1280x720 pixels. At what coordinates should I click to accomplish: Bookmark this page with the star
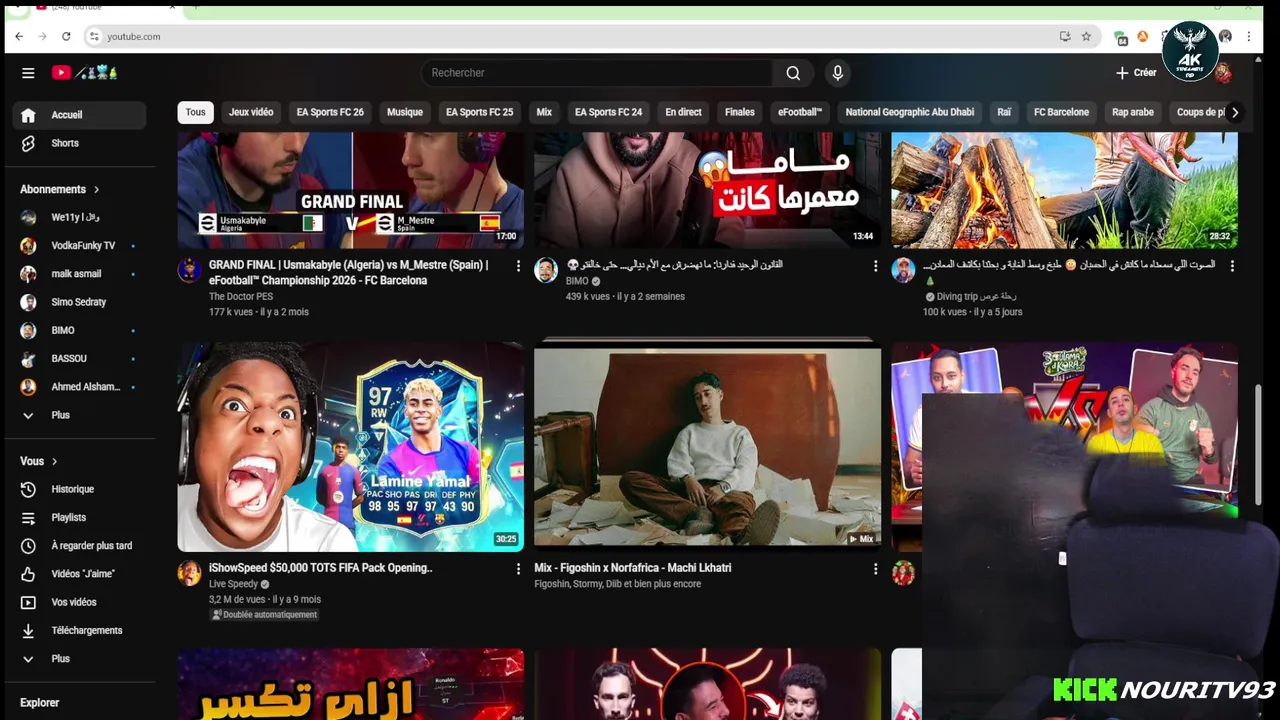(x=1086, y=36)
